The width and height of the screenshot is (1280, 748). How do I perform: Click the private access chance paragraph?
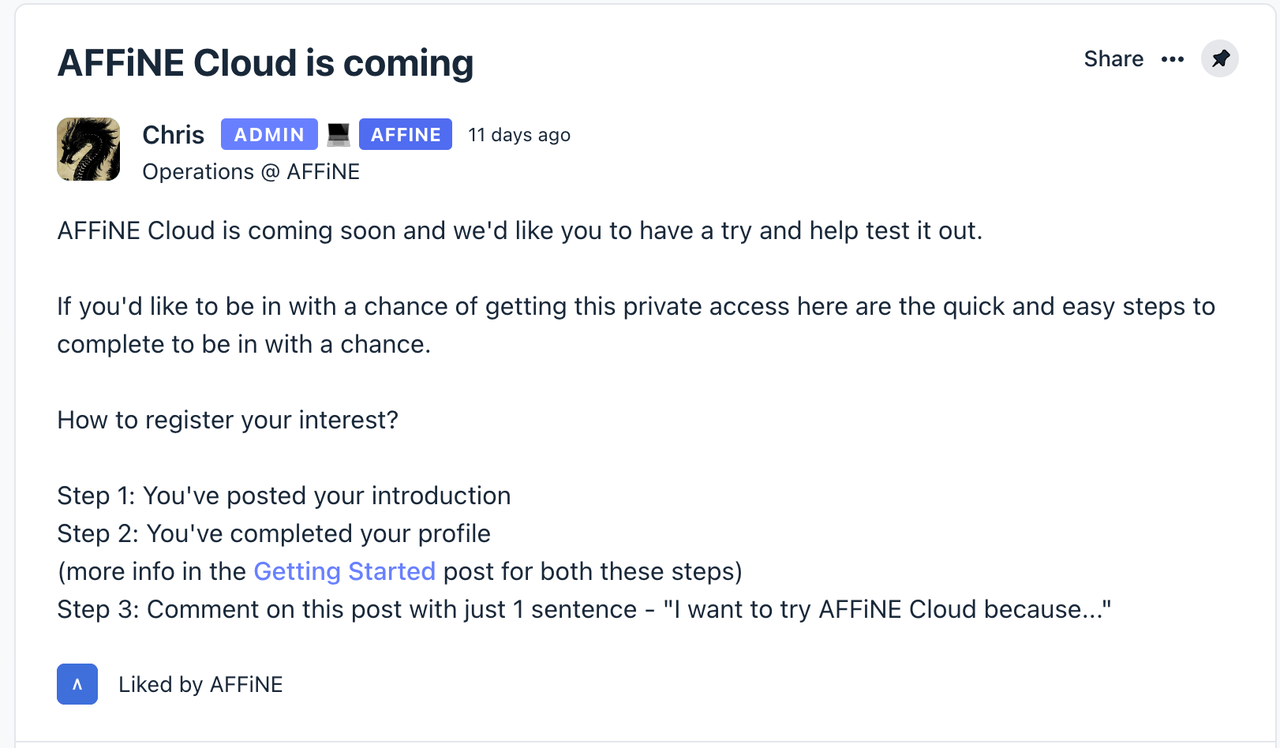click(636, 325)
